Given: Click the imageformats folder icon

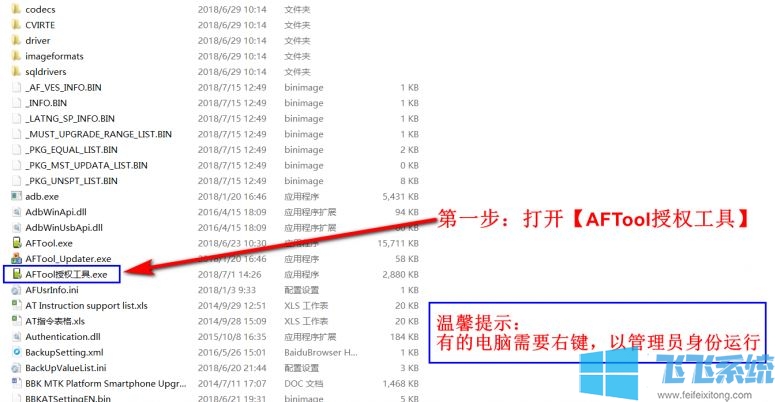Looking at the screenshot, I should [x=16, y=56].
